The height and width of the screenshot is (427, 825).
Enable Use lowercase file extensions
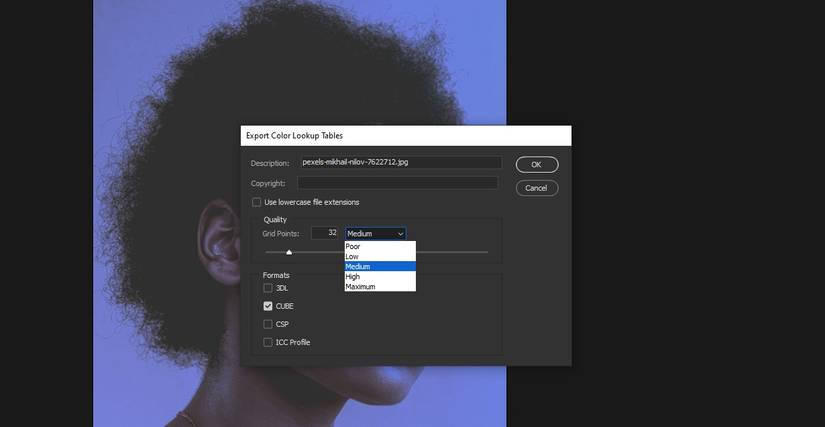[257, 202]
